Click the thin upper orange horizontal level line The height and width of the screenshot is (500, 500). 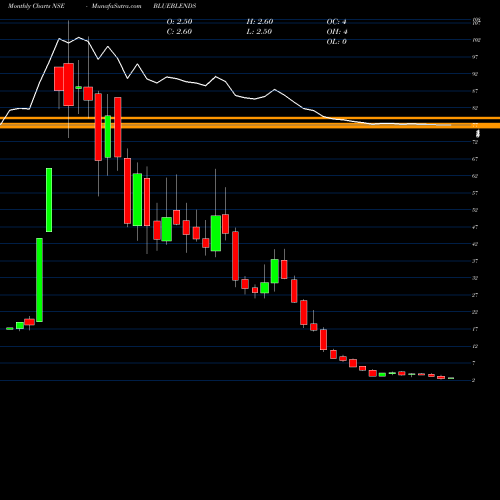[250, 118]
